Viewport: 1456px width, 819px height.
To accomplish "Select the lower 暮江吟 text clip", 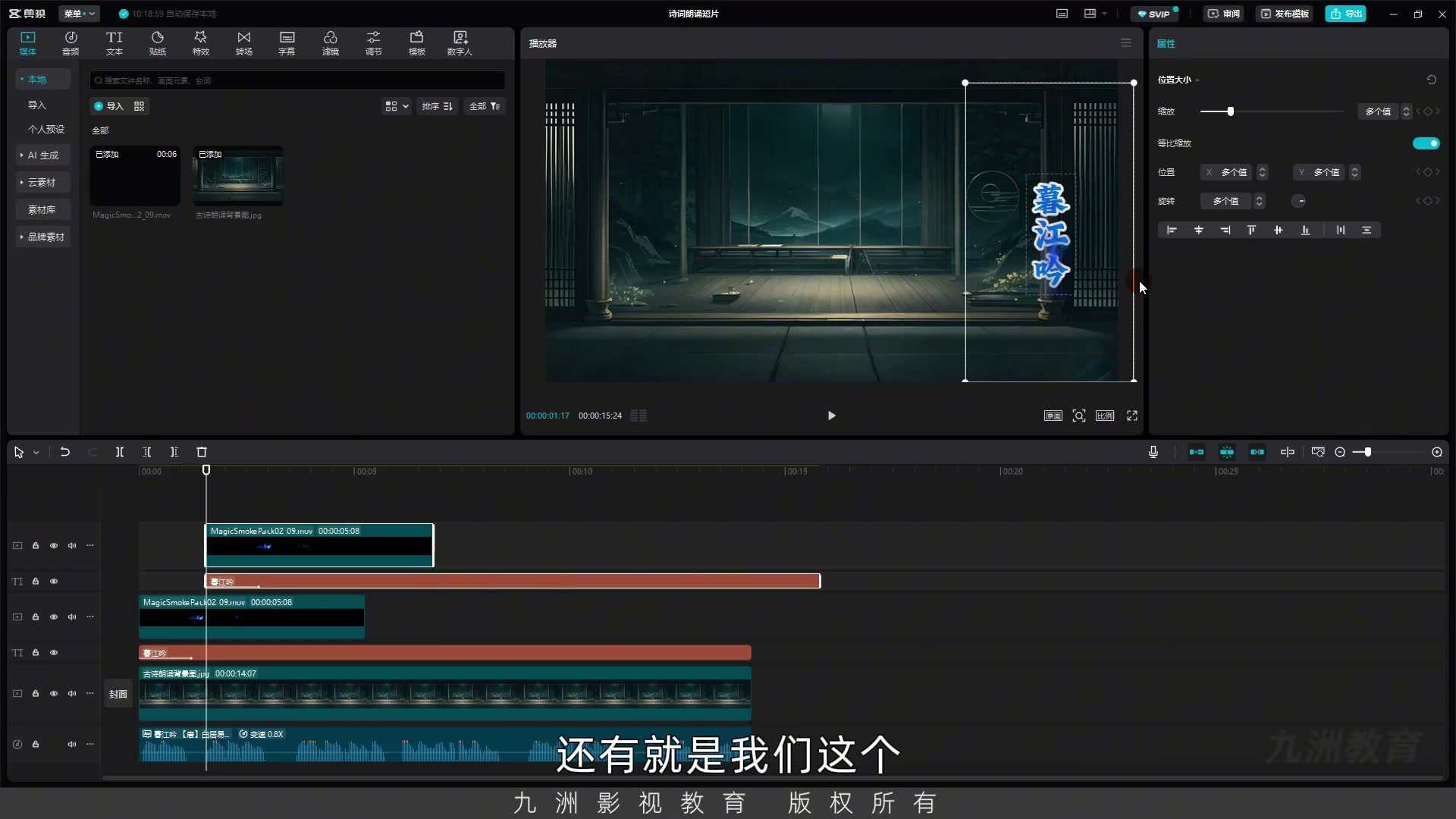I will pos(444,653).
